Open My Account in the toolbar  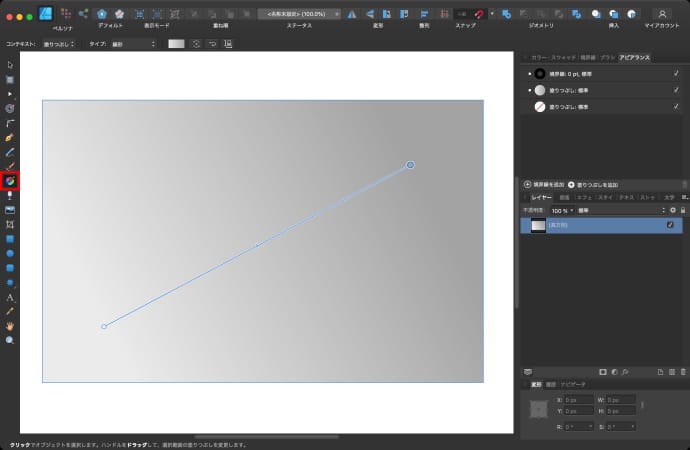pos(661,14)
